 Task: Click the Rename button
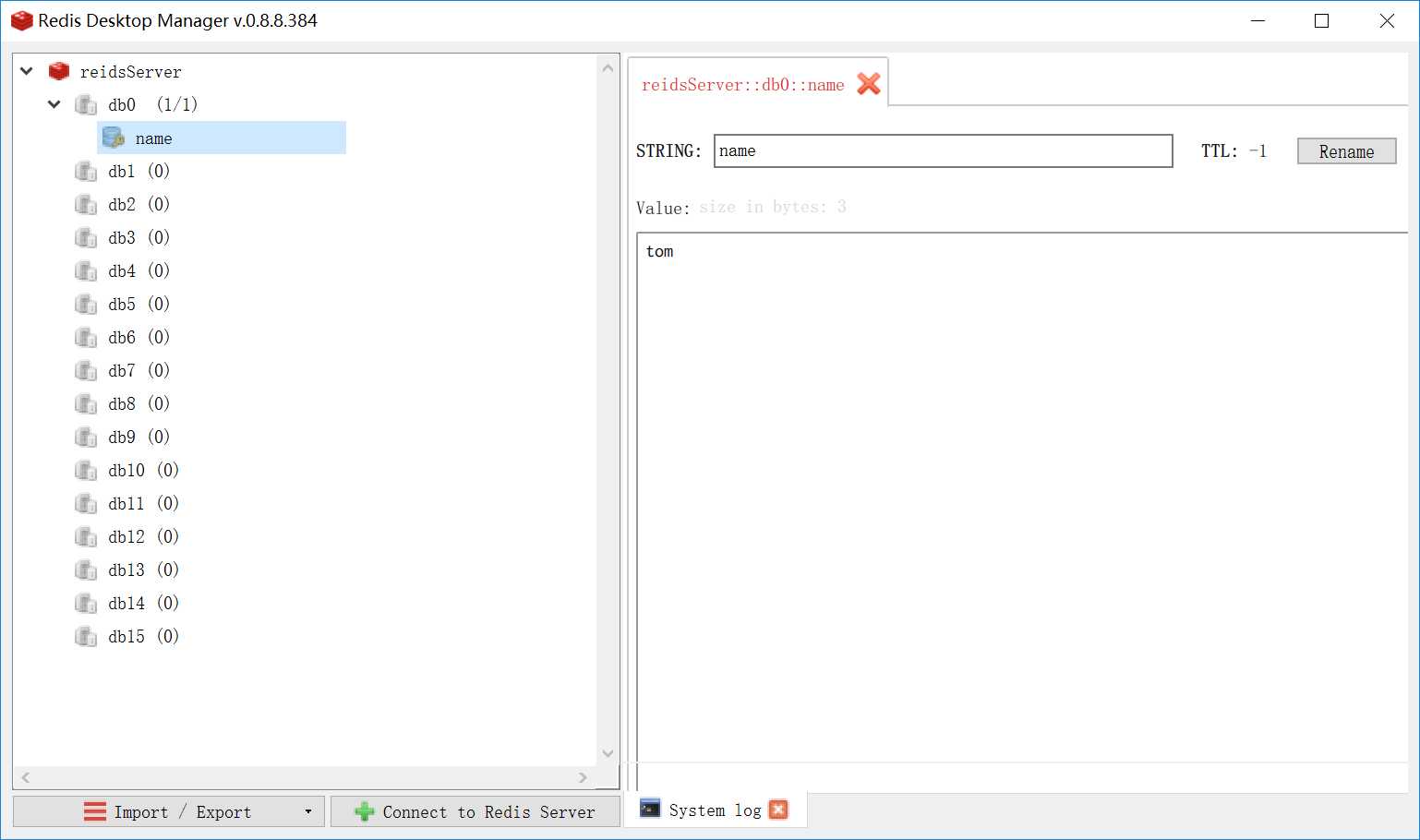coord(1346,151)
